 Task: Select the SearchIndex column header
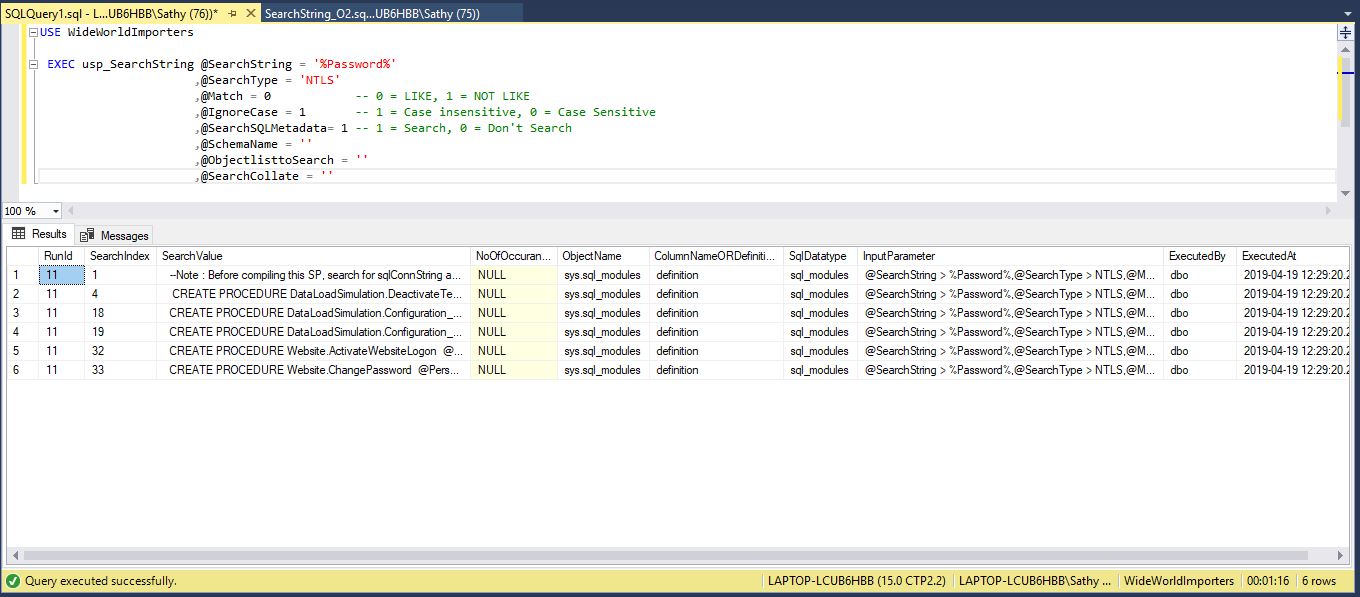click(x=120, y=256)
